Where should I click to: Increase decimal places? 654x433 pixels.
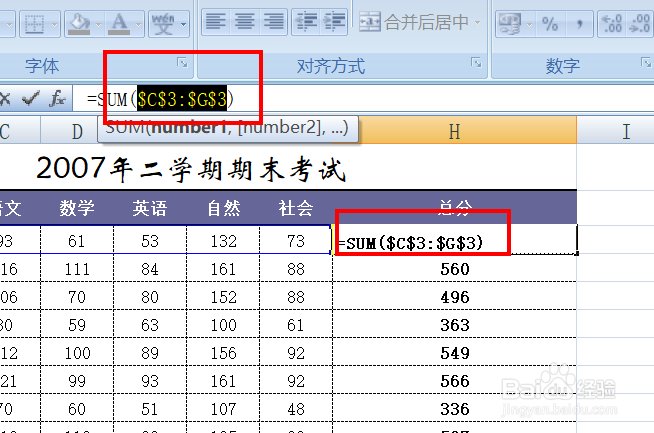pos(611,24)
